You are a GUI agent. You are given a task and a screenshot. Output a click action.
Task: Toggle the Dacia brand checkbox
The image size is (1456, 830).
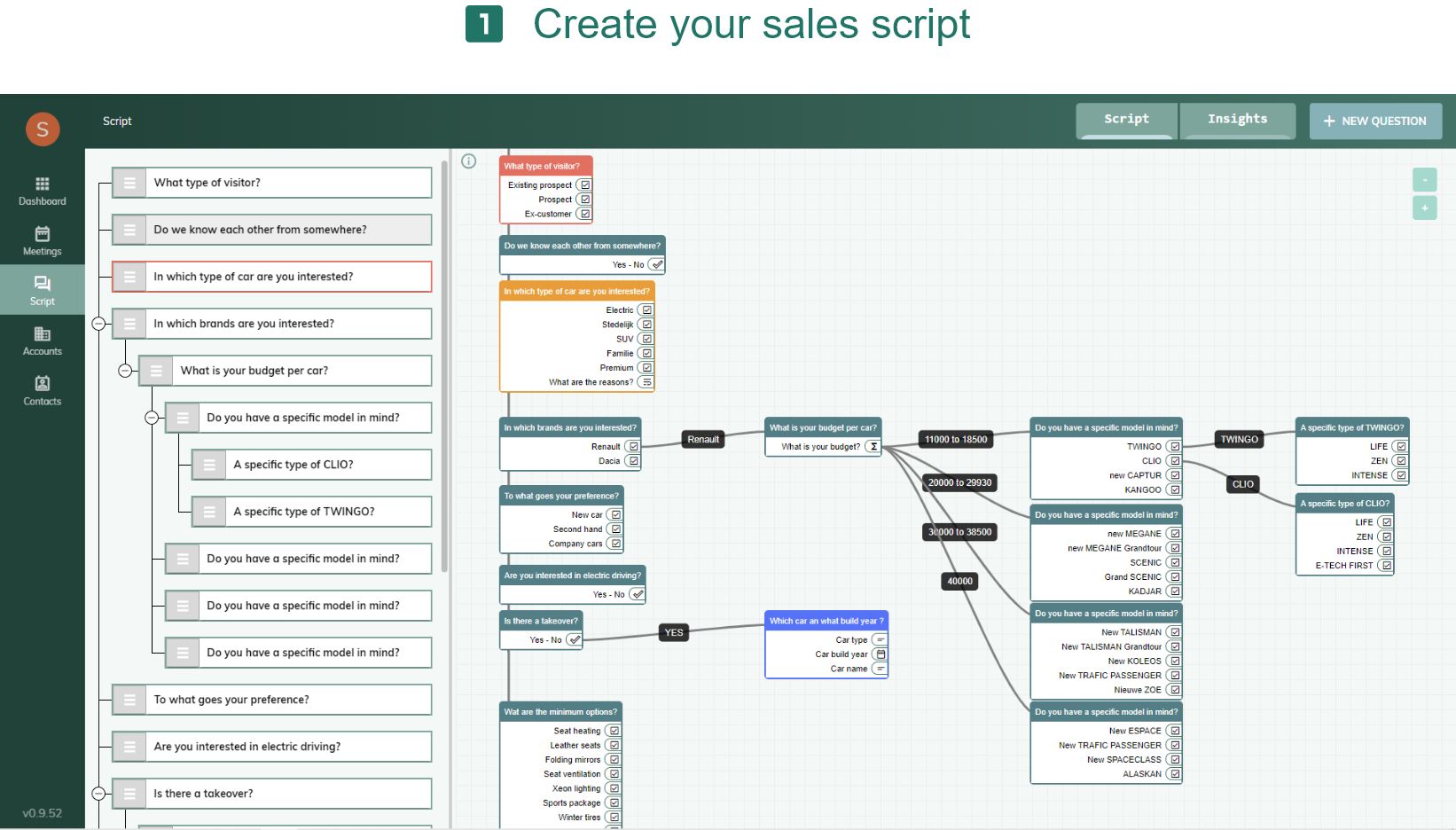coord(633,461)
